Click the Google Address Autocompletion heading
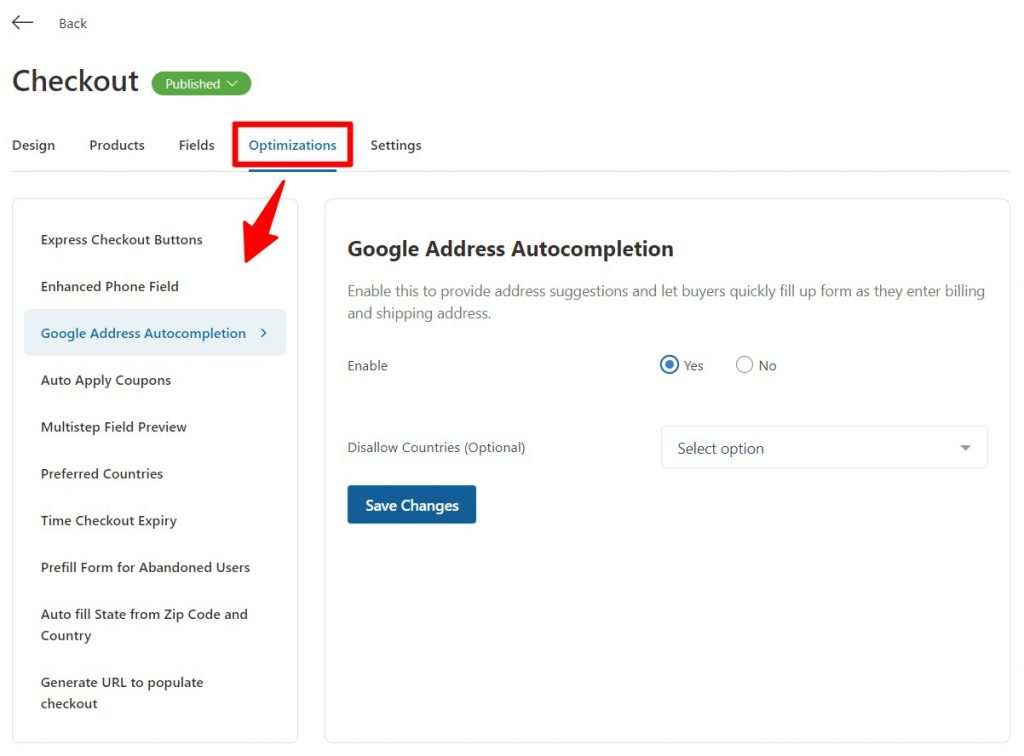The height and width of the screenshot is (756, 1024). click(x=510, y=249)
